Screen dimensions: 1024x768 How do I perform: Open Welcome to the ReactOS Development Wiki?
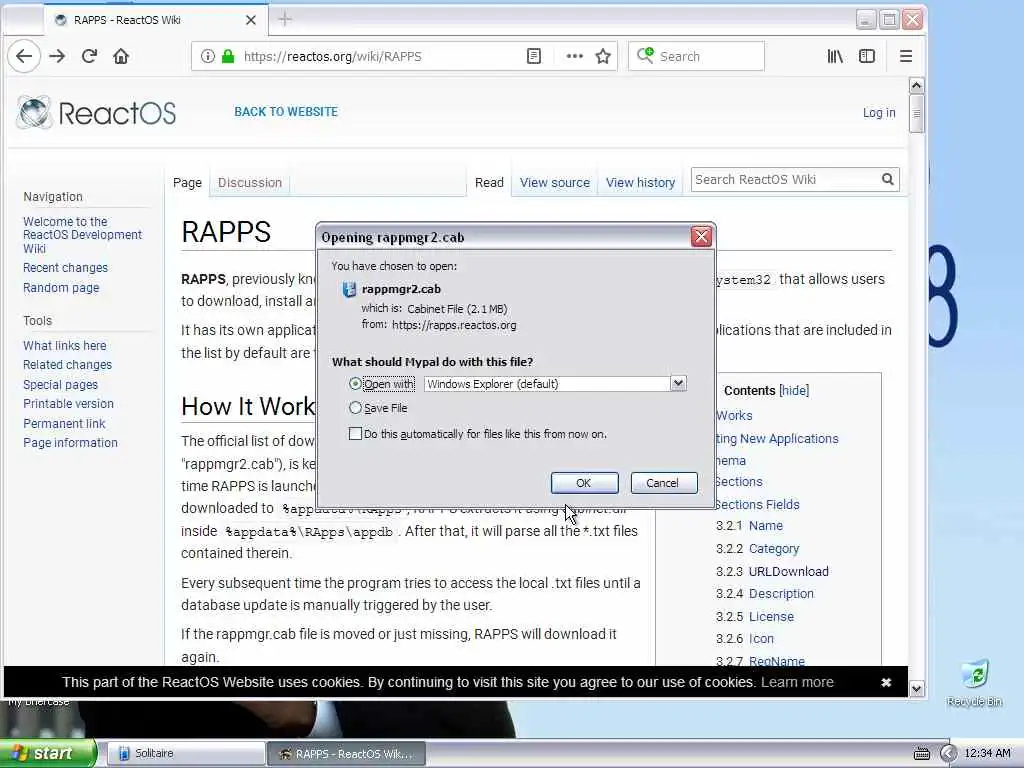point(82,235)
